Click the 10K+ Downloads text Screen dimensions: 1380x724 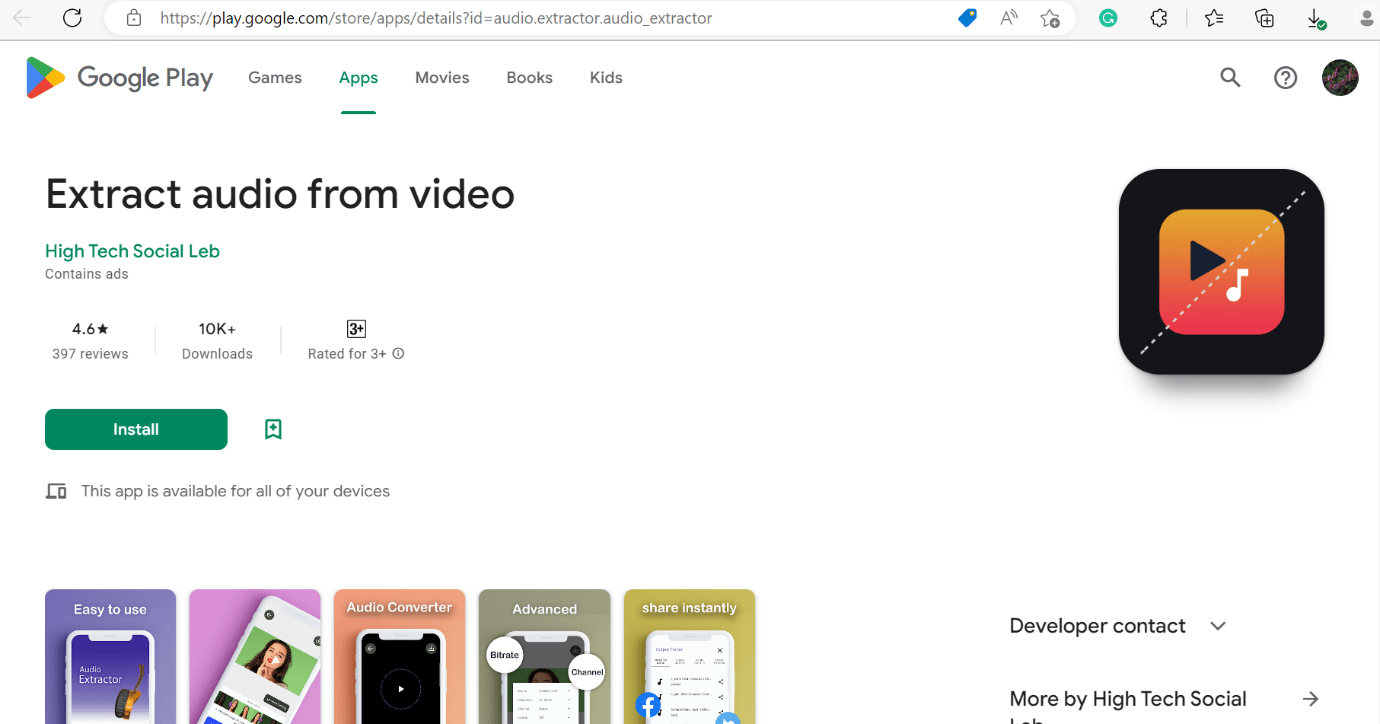217,340
